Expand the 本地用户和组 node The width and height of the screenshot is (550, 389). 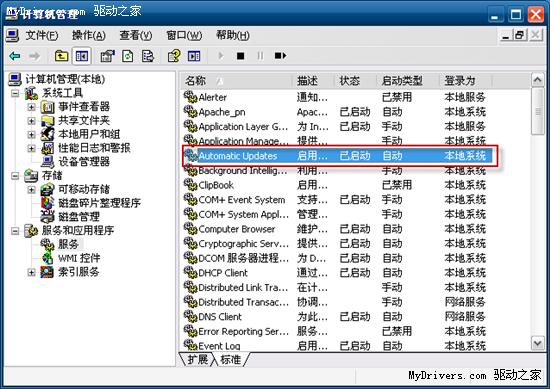pos(31,134)
